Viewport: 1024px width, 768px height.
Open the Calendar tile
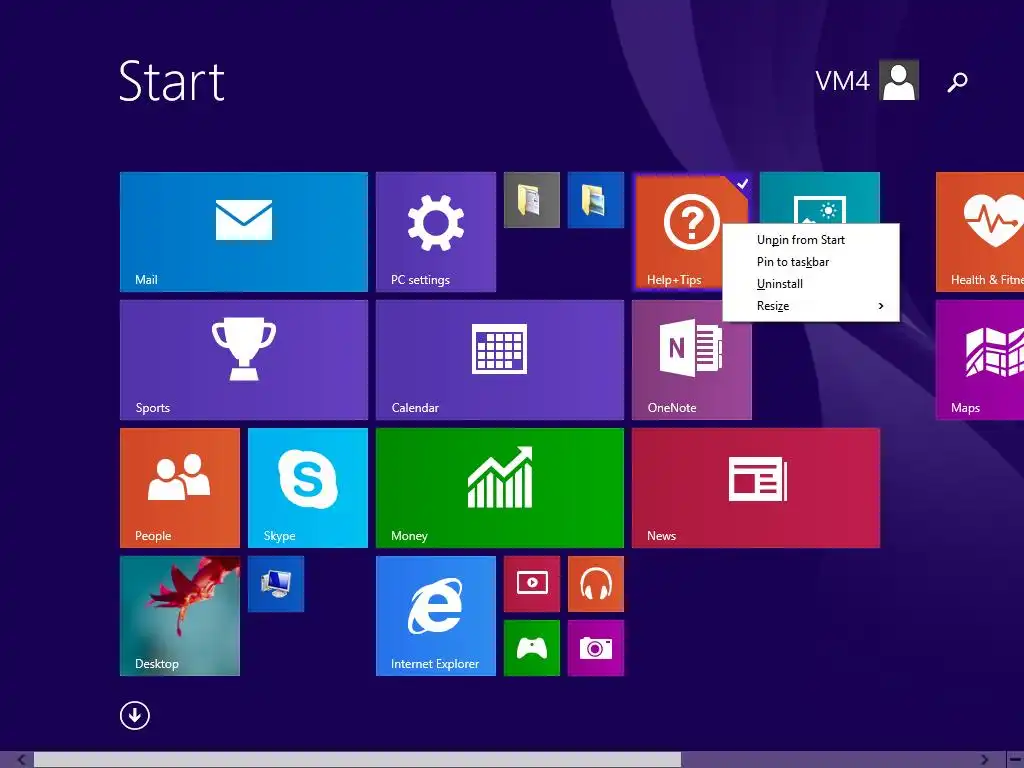coord(500,360)
